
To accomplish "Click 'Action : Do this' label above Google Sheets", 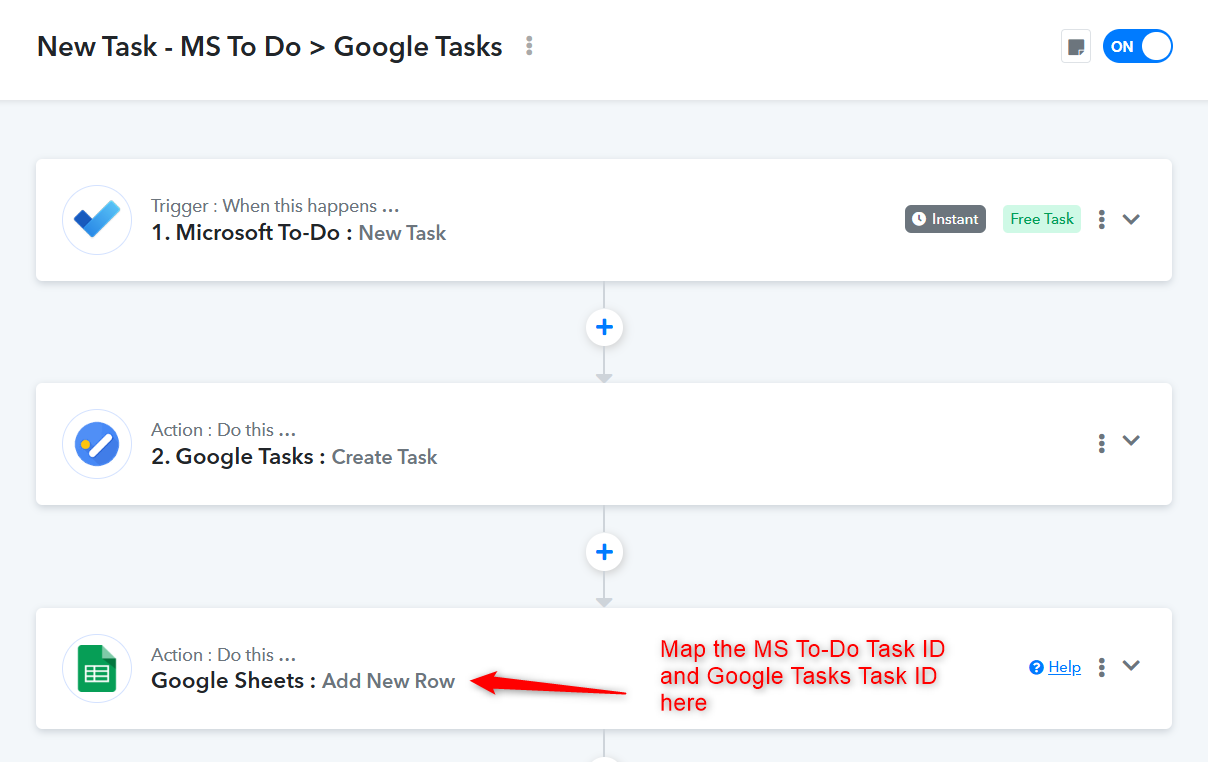I will click(x=223, y=655).
